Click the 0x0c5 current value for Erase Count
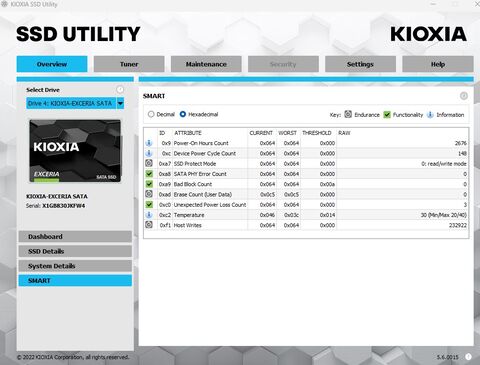The width and height of the screenshot is (480, 365). (267, 194)
